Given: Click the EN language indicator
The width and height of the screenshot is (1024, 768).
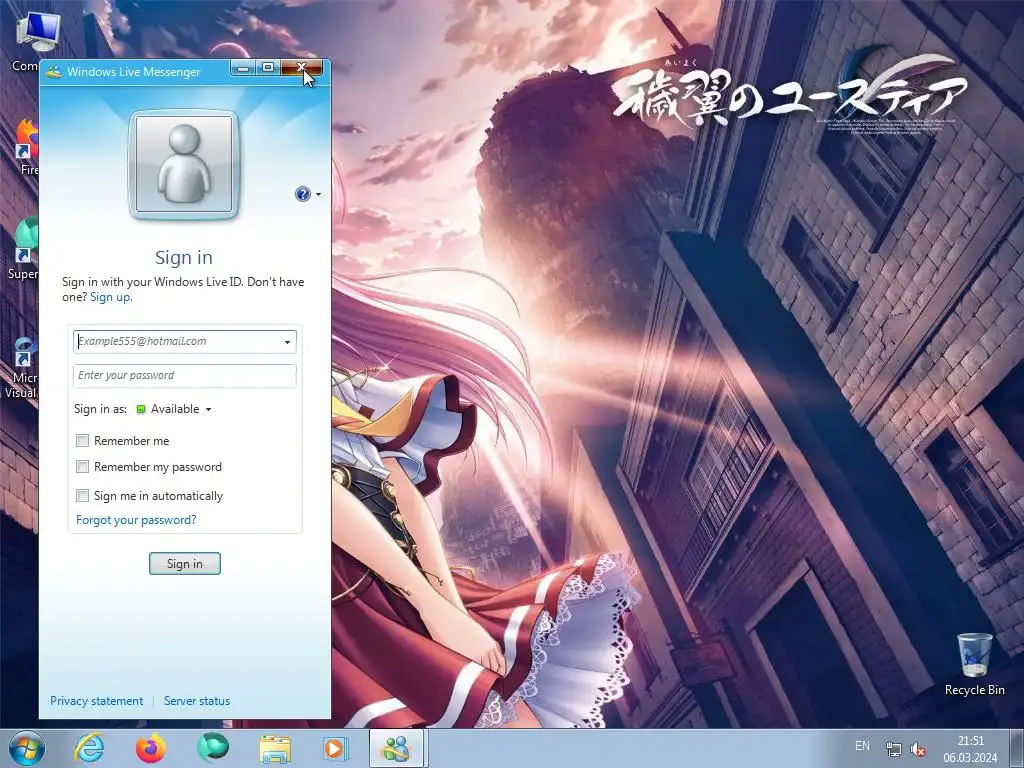Looking at the screenshot, I should [x=862, y=746].
